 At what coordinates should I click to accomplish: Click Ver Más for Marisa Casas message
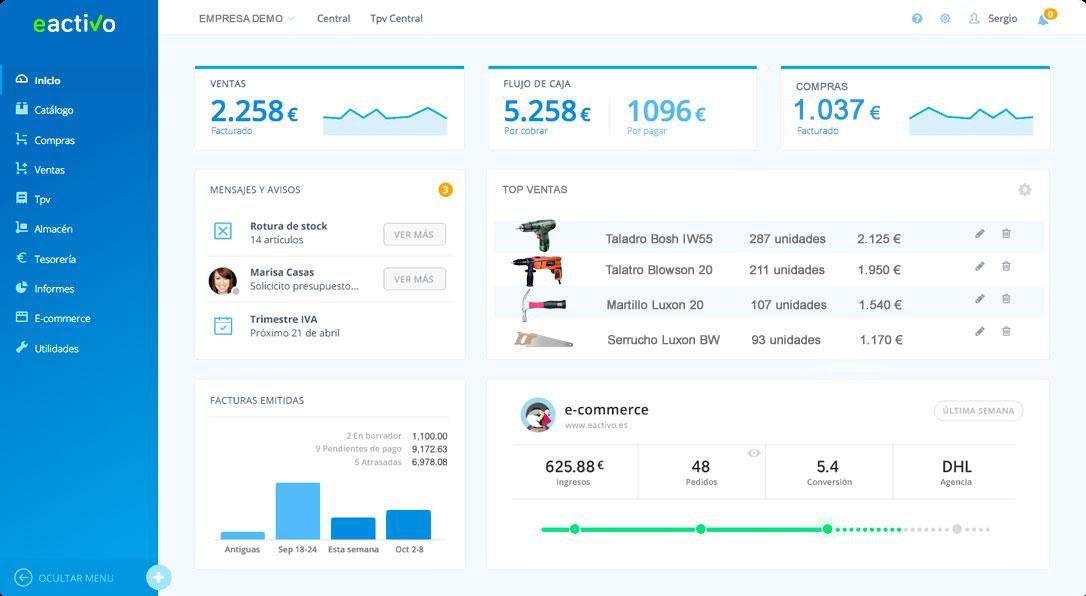414,279
